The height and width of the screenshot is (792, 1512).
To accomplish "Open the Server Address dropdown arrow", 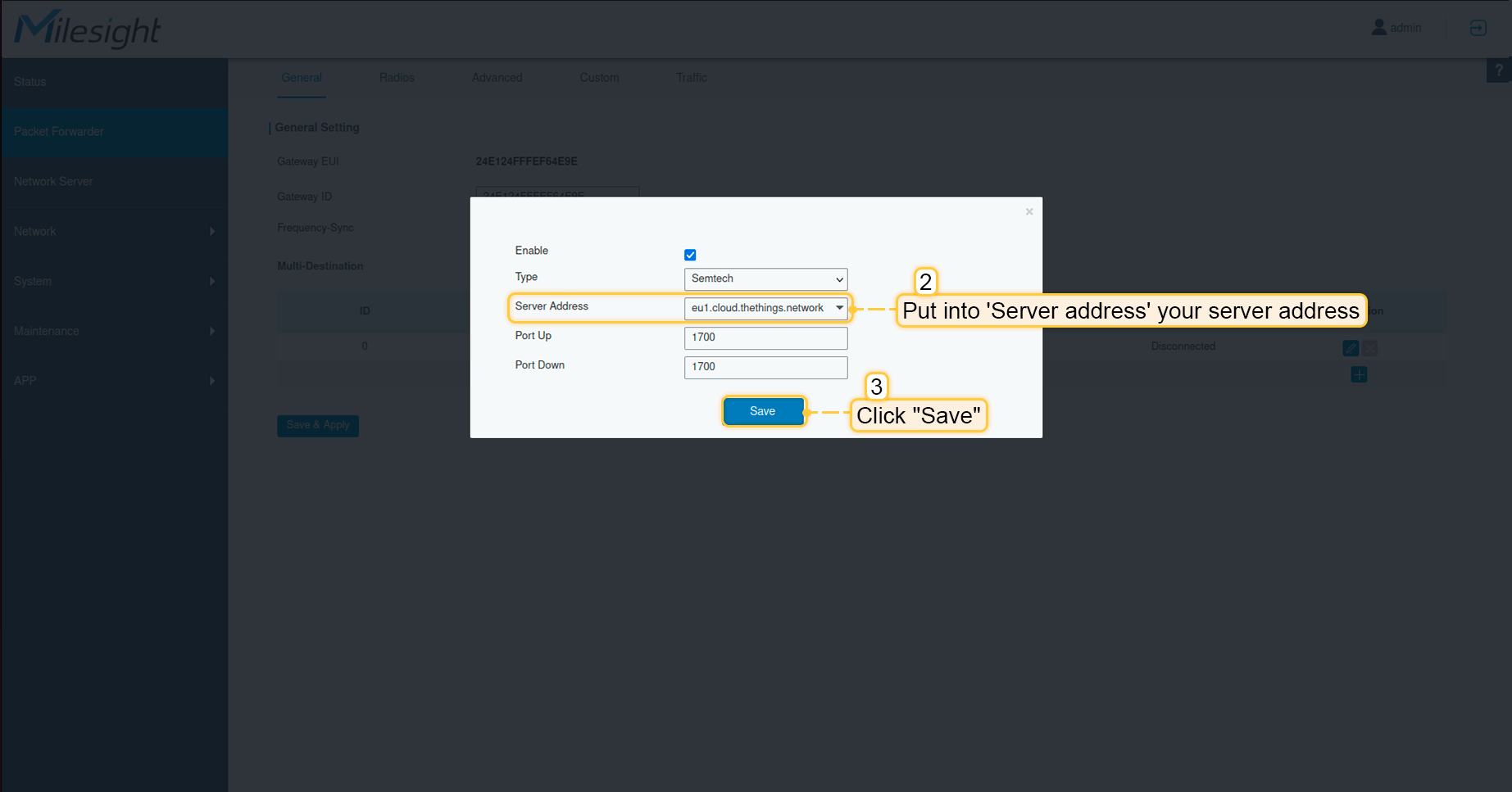I will [x=839, y=308].
